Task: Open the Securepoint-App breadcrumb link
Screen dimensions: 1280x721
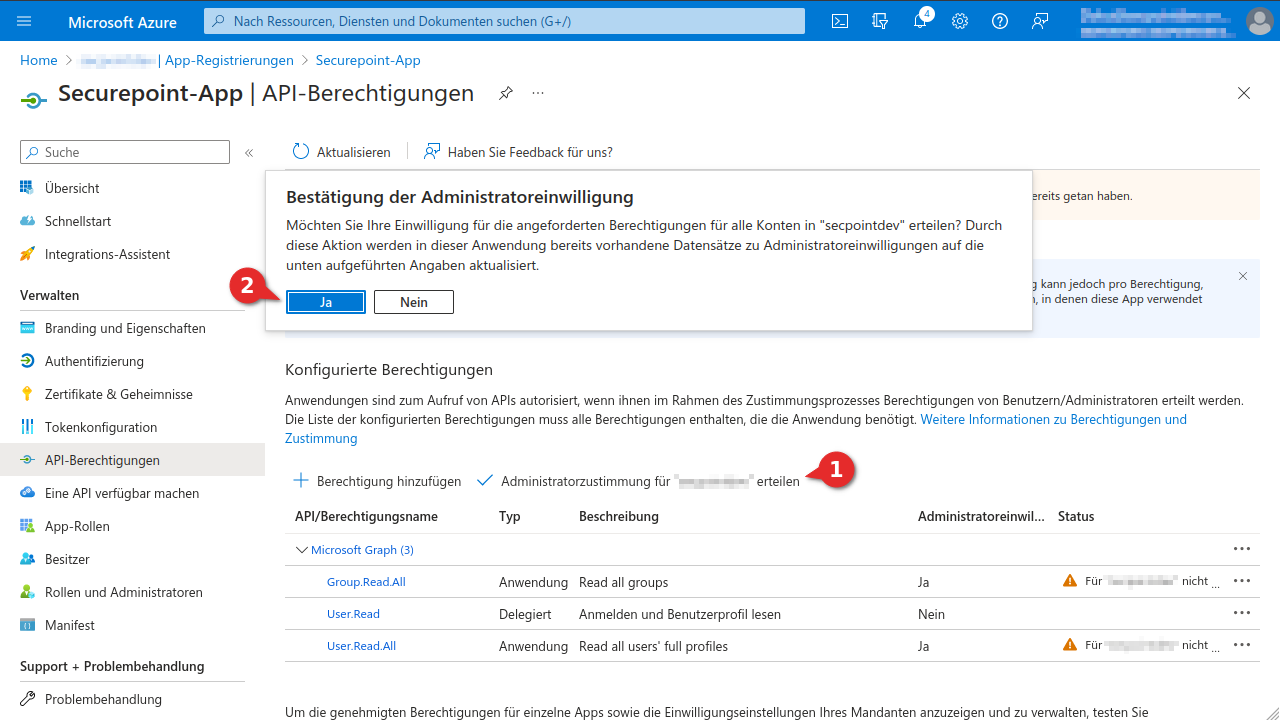Action: pos(368,60)
